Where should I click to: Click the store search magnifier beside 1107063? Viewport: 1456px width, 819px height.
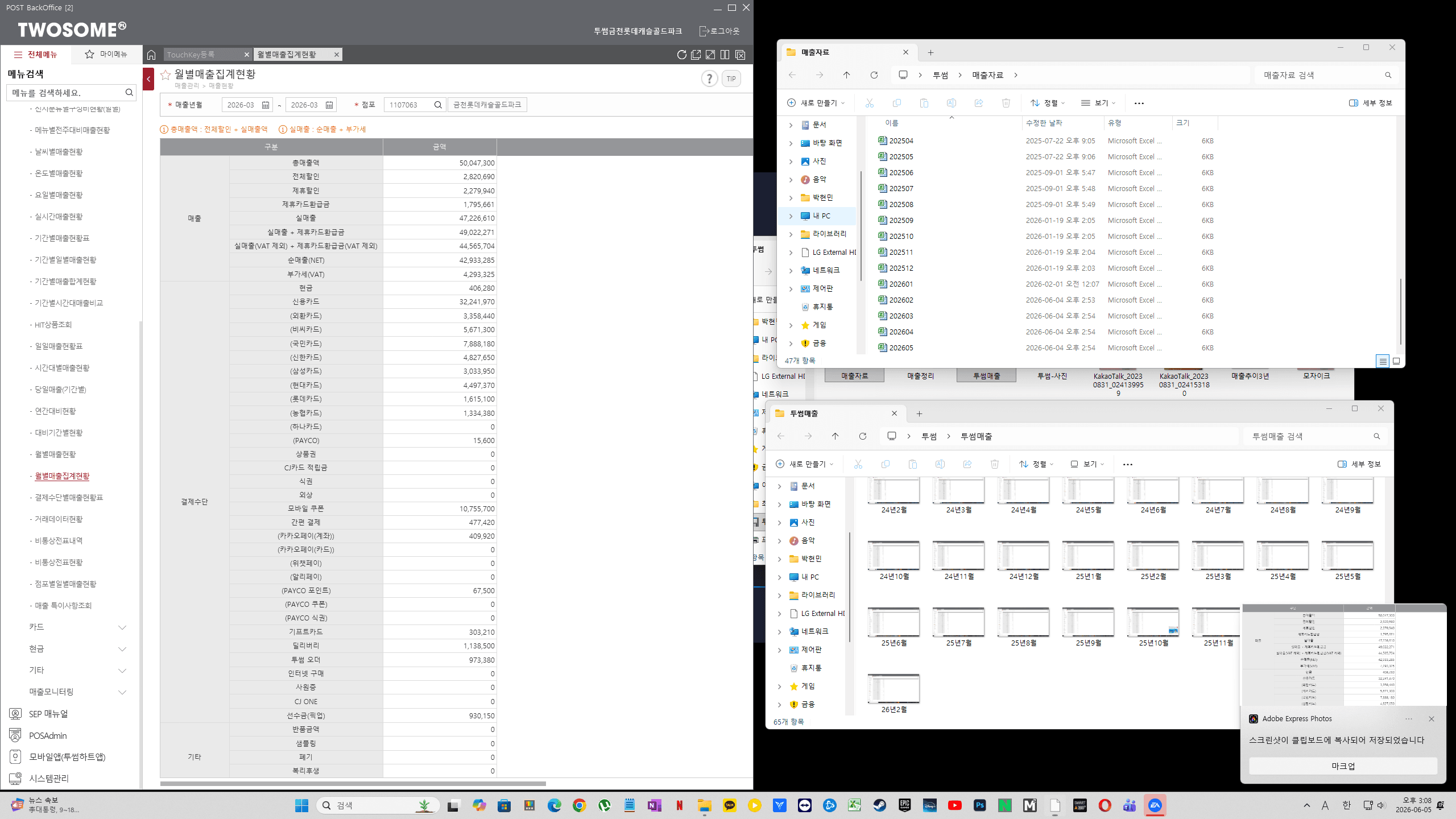tap(438, 105)
